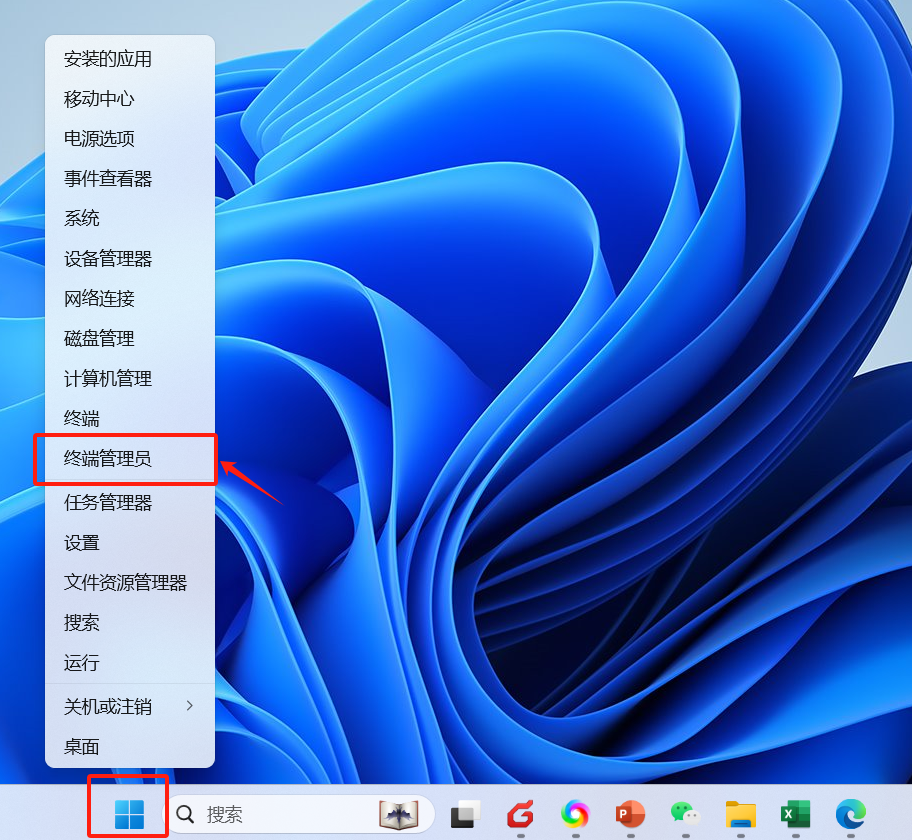The width and height of the screenshot is (912, 840).
Task: Select 计算机管理 menu entry
Action: coord(130,378)
